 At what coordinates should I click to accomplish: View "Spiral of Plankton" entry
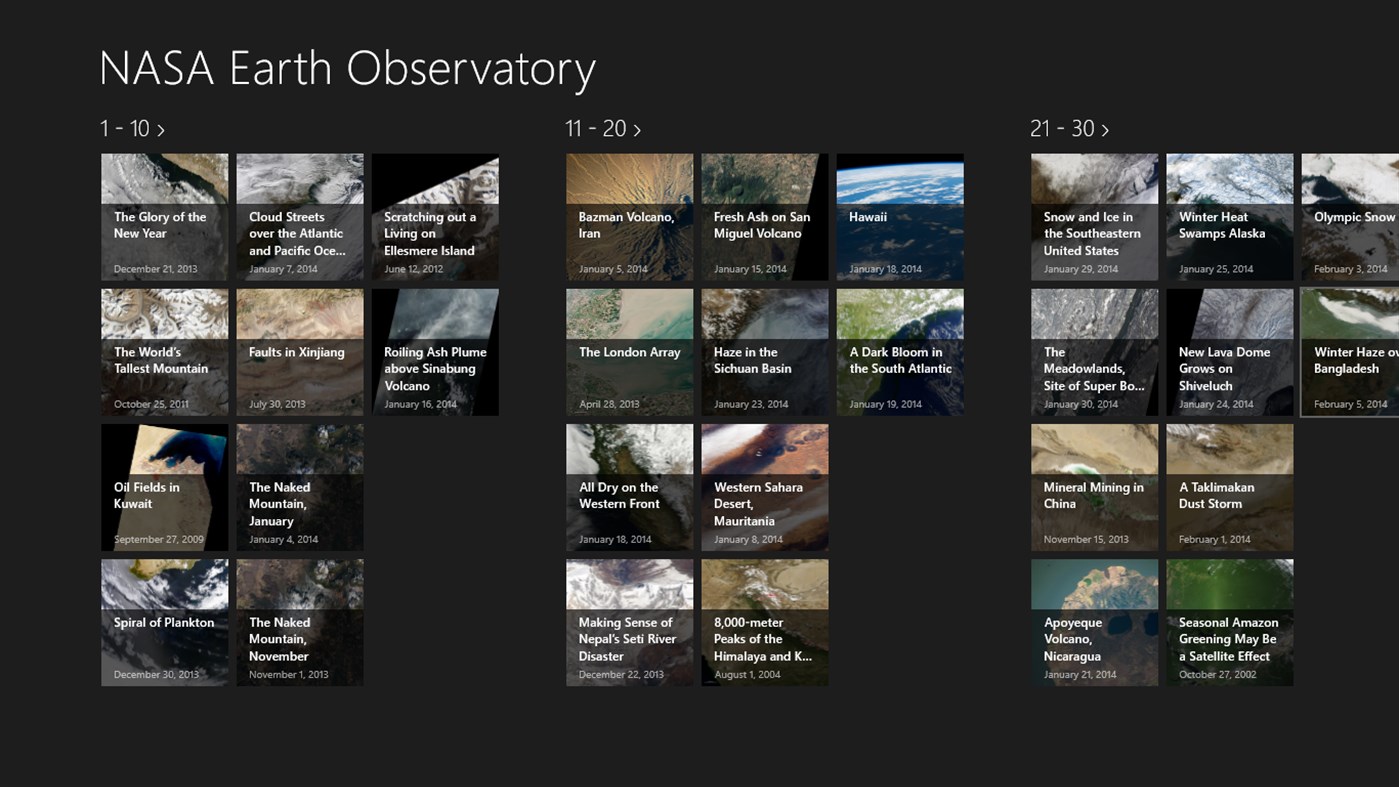[164, 622]
